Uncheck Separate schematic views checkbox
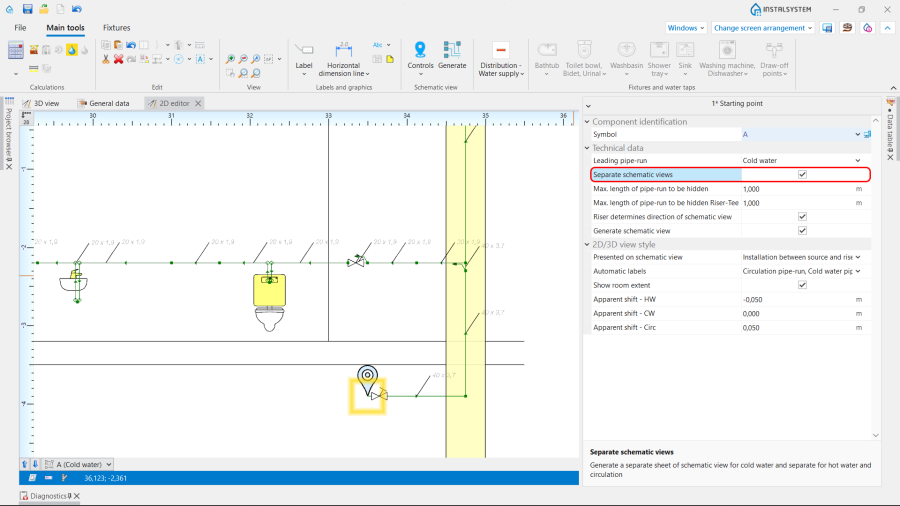The width and height of the screenshot is (900, 506). click(802, 174)
